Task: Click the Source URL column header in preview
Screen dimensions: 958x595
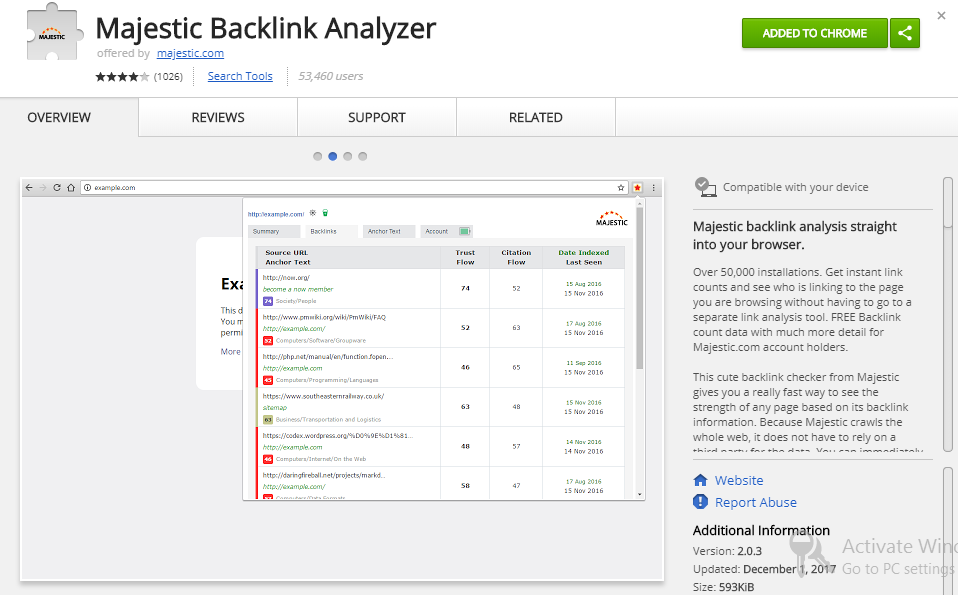Action: coord(287,252)
